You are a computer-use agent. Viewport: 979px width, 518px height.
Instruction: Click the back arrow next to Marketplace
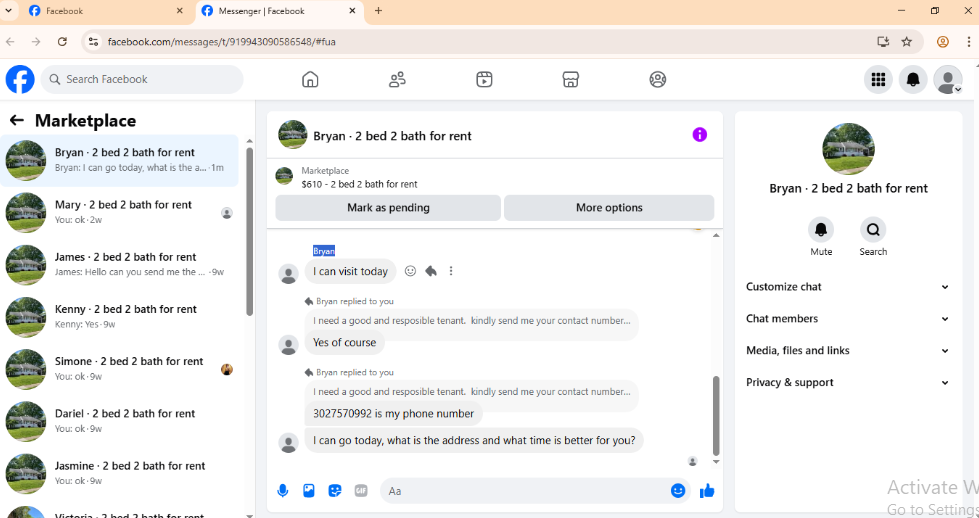pyautogui.click(x=17, y=120)
